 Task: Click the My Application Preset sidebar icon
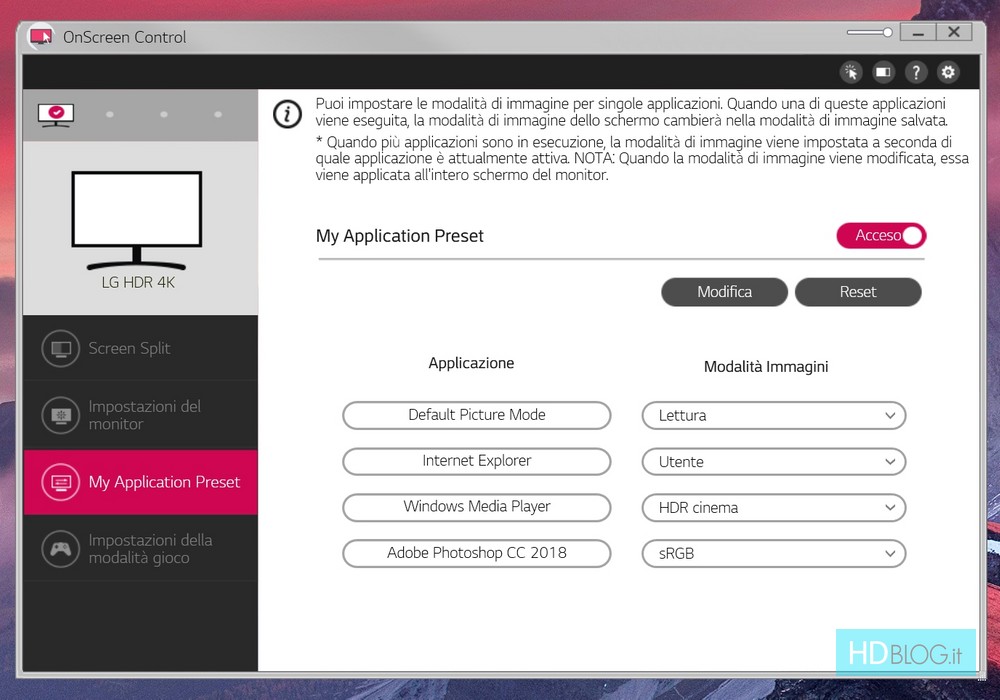point(61,482)
